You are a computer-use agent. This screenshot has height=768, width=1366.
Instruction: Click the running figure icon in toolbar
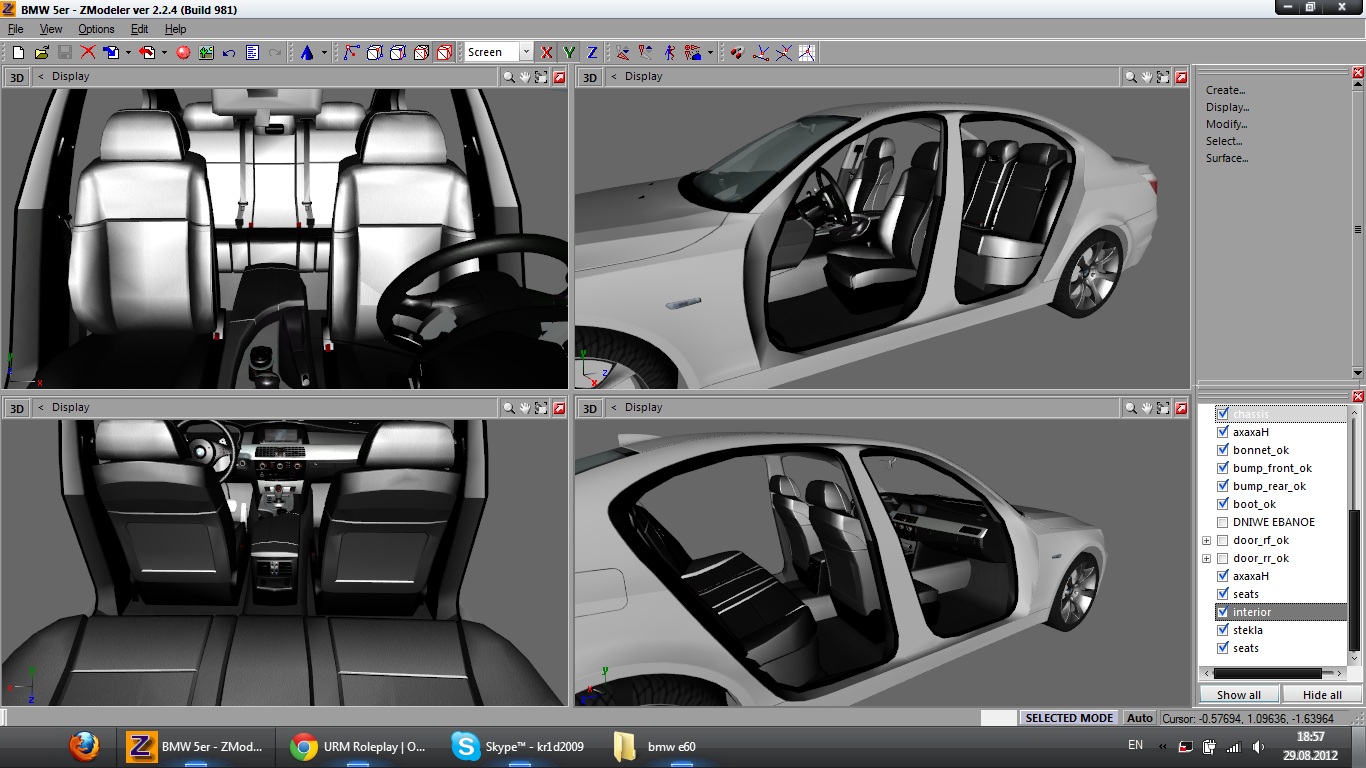[x=669, y=52]
